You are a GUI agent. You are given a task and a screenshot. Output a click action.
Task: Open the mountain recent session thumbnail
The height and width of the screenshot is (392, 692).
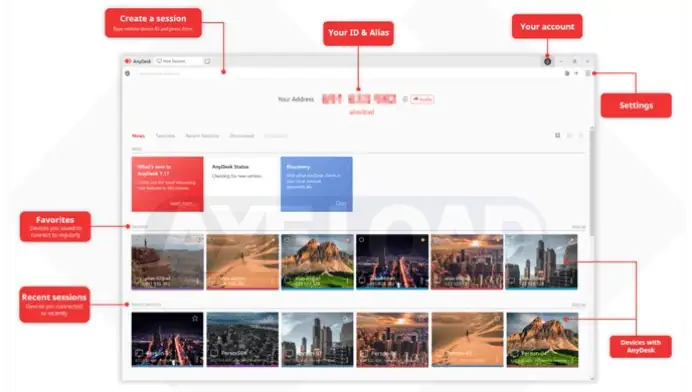pos(542,339)
